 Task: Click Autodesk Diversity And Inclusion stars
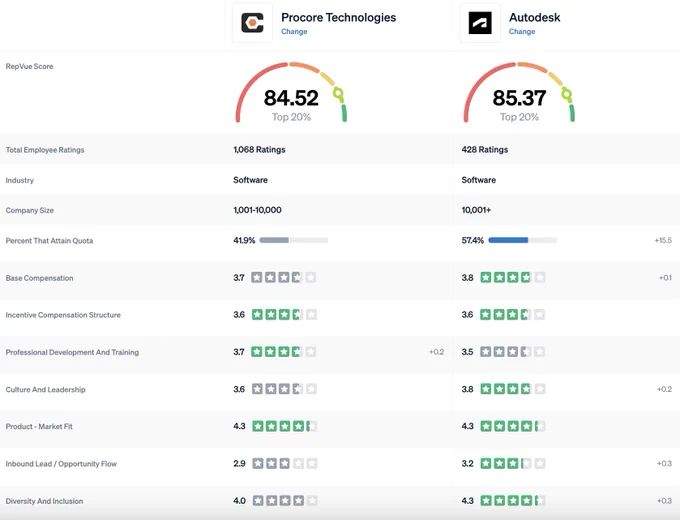(x=513, y=501)
